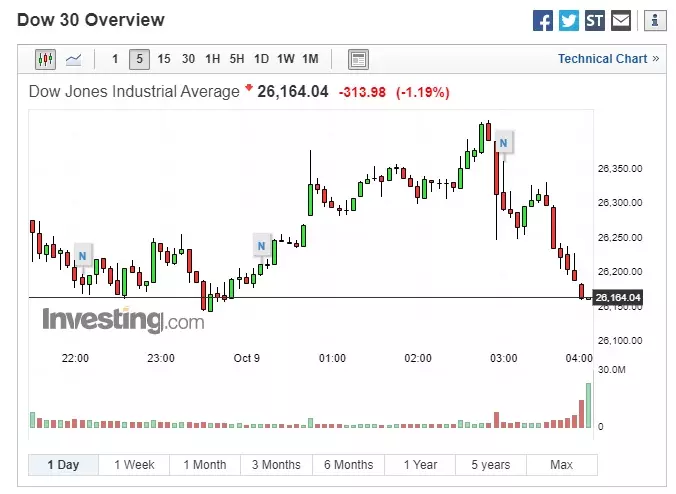Image resolution: width=676 pixels, height=494 pixels.
Task: Open the Technical Chart link
Action: (608, 59)
